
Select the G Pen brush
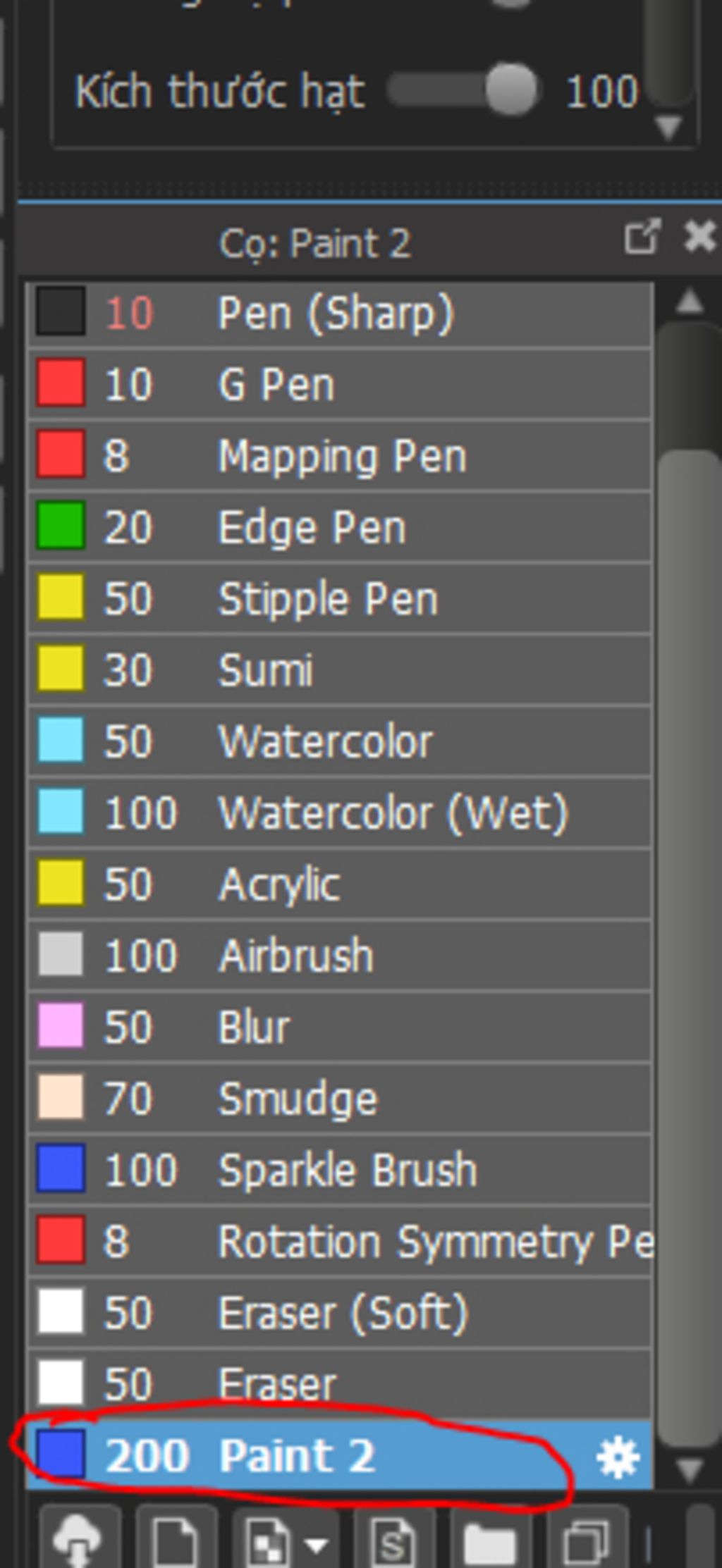click(339, 384)
